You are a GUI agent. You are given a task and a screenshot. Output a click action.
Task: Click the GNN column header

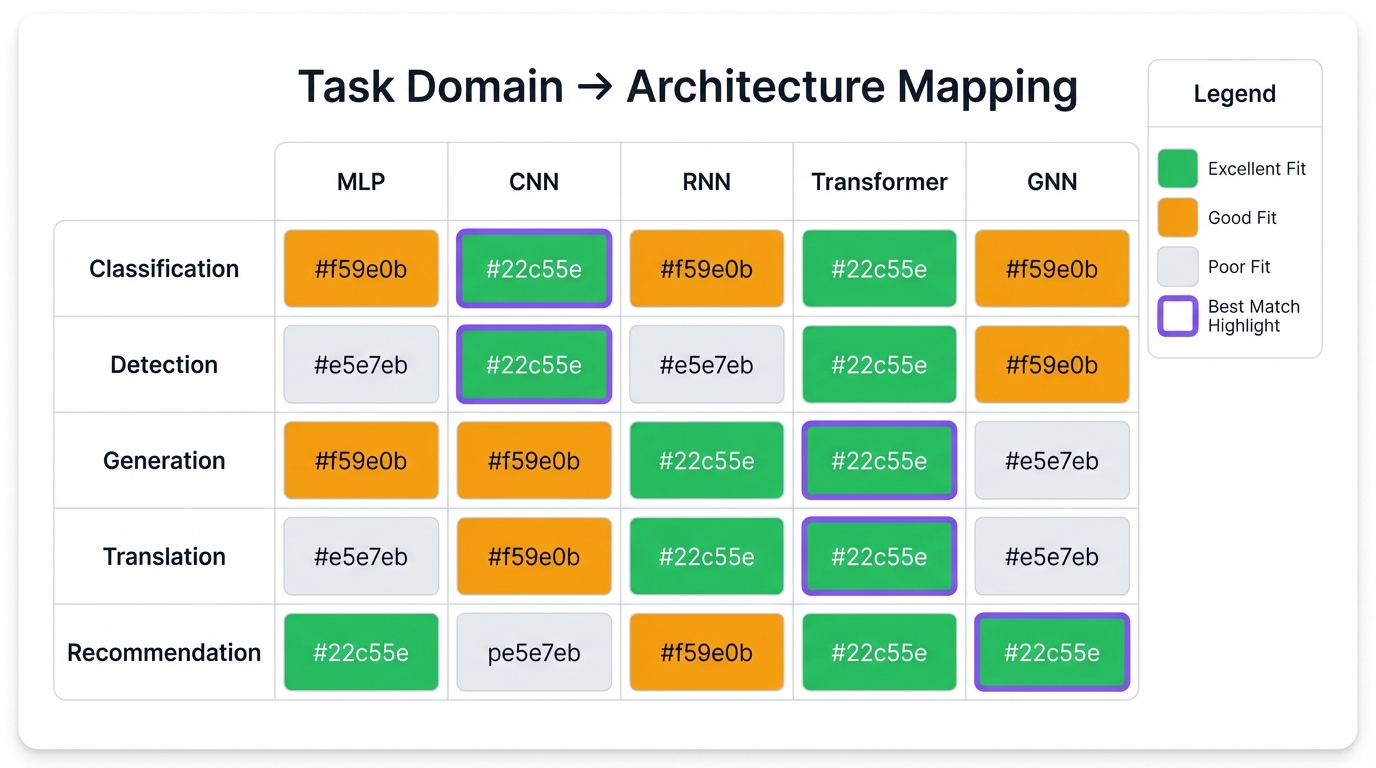pos(1051,182)
